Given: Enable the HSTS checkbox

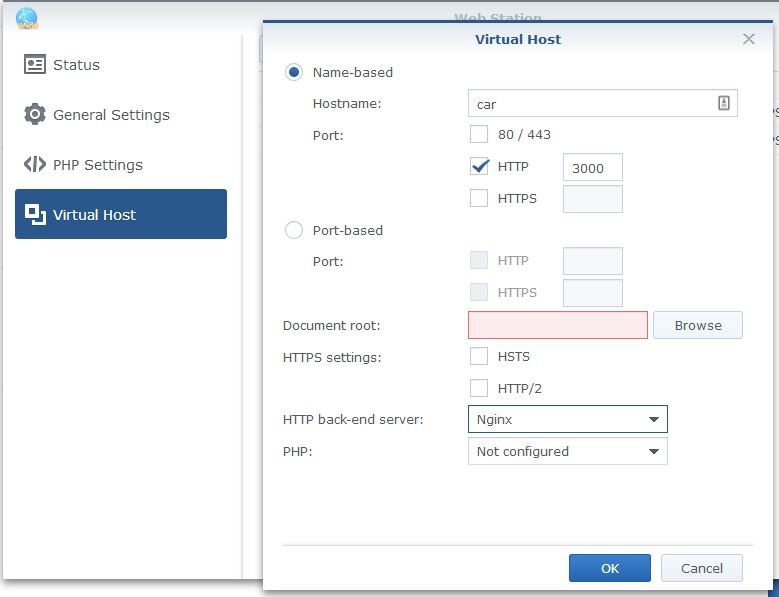Looking at the screenshot, I should [479, 356].
